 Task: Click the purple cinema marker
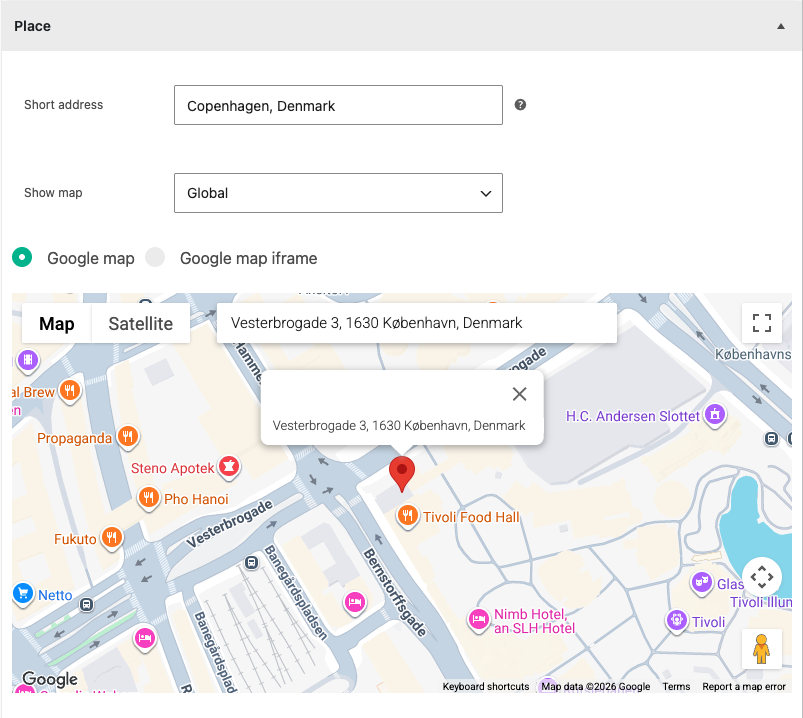pyautogui.click(x=28, y=360)
